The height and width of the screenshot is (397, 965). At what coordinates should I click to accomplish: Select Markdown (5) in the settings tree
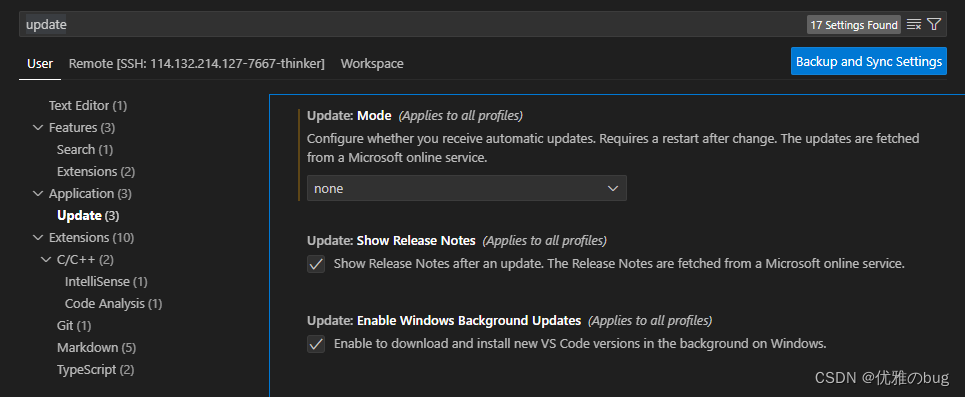tap(96, 348)
